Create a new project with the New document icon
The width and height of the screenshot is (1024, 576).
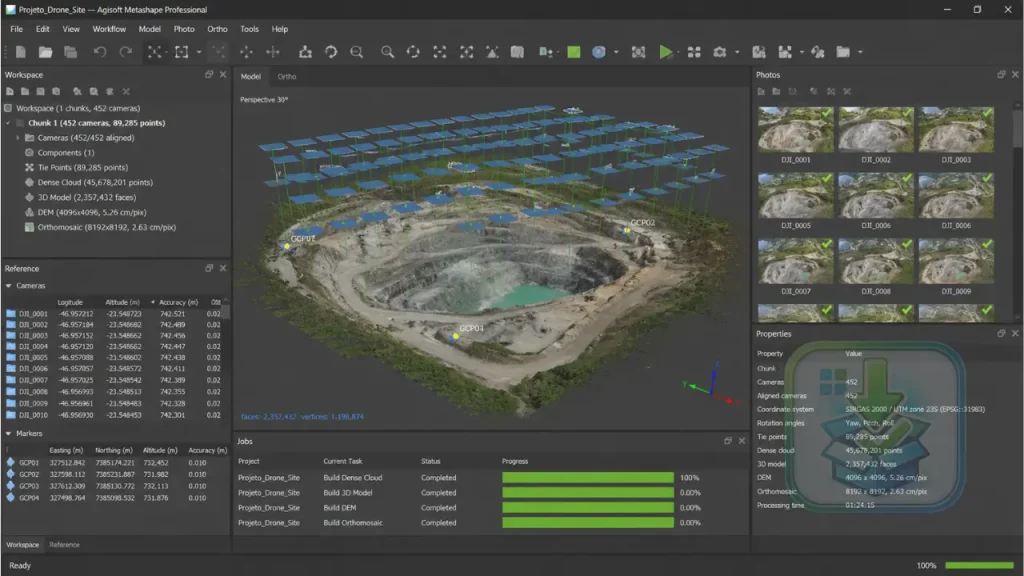coord(20,52)
